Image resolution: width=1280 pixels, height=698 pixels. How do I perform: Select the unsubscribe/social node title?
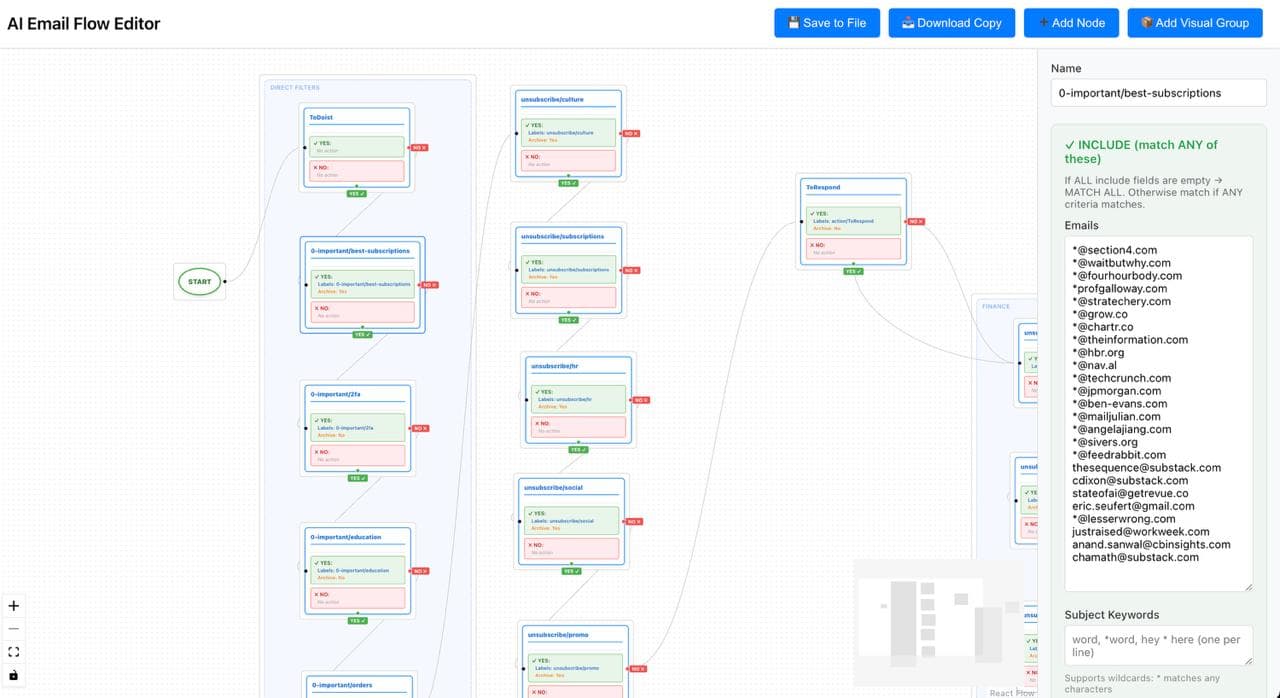(x=553, y=488)
